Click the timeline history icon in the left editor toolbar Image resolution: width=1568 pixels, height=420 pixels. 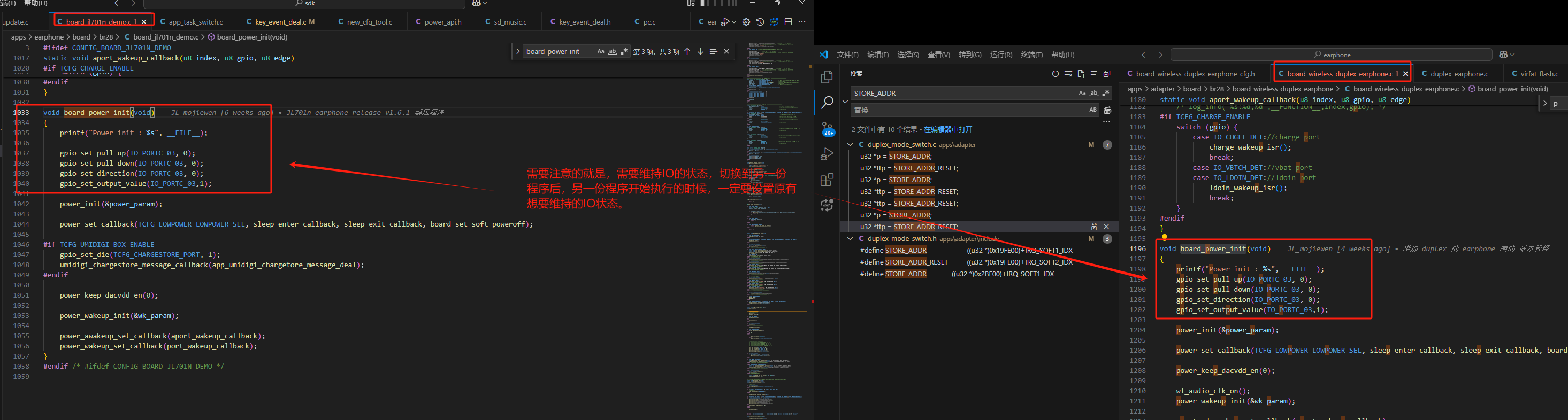click(760, 22)
